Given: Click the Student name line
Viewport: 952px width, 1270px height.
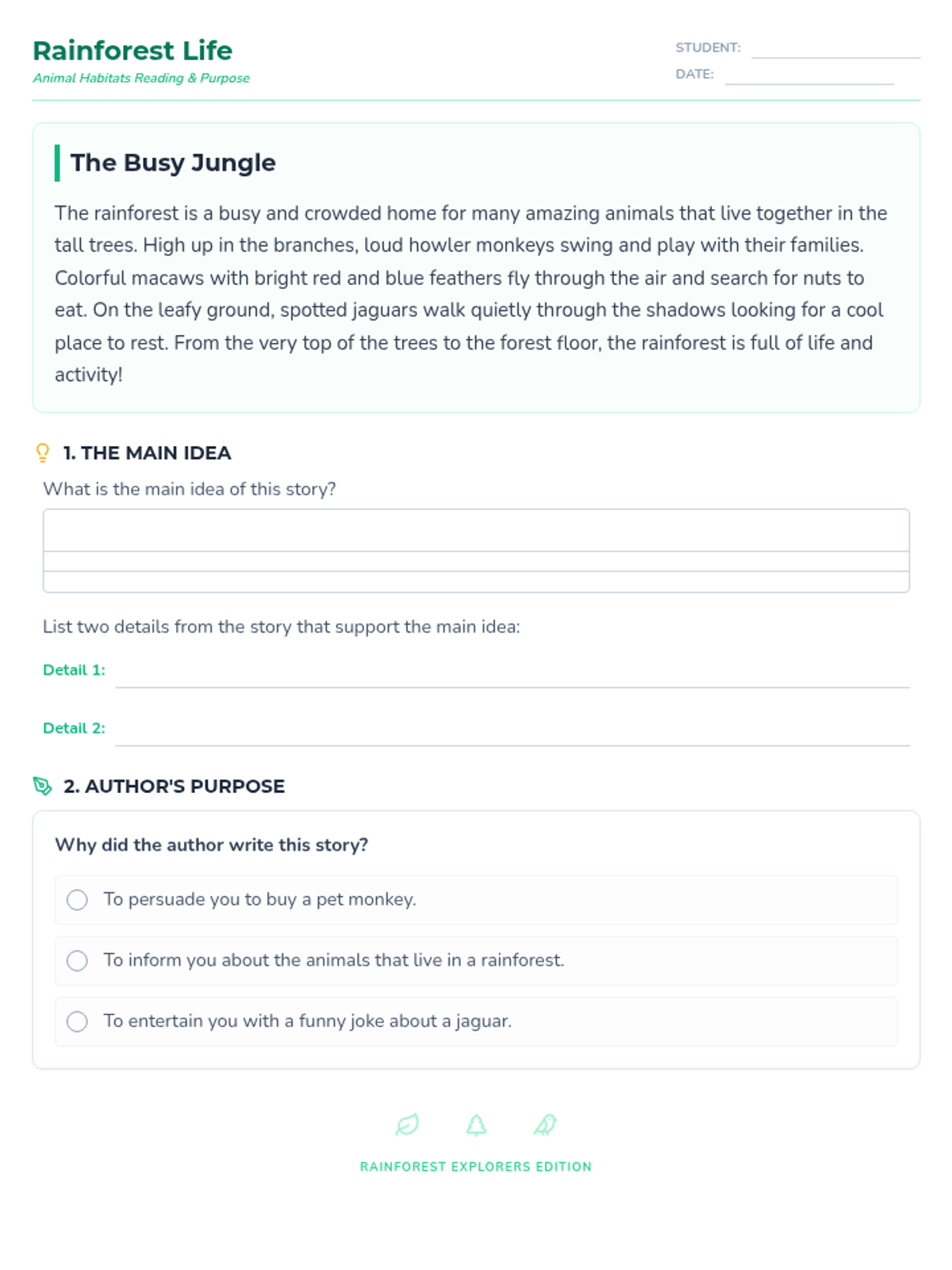Looking at the screenshot, I should (x=835, y=49).
